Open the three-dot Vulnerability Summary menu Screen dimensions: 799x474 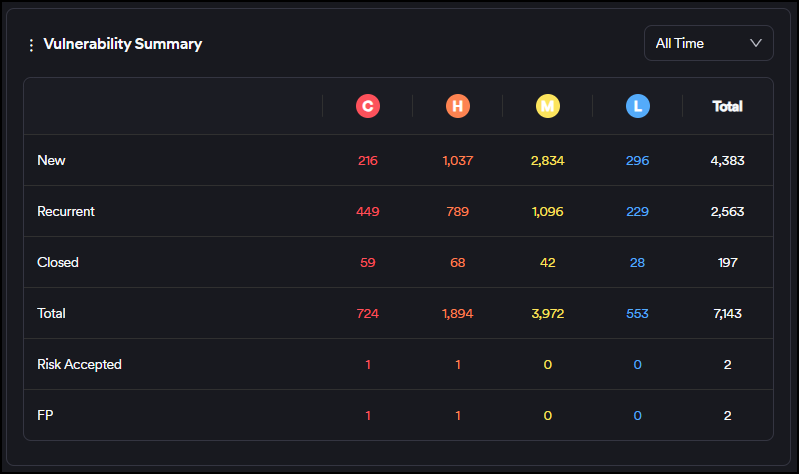(x=31, y=45)
